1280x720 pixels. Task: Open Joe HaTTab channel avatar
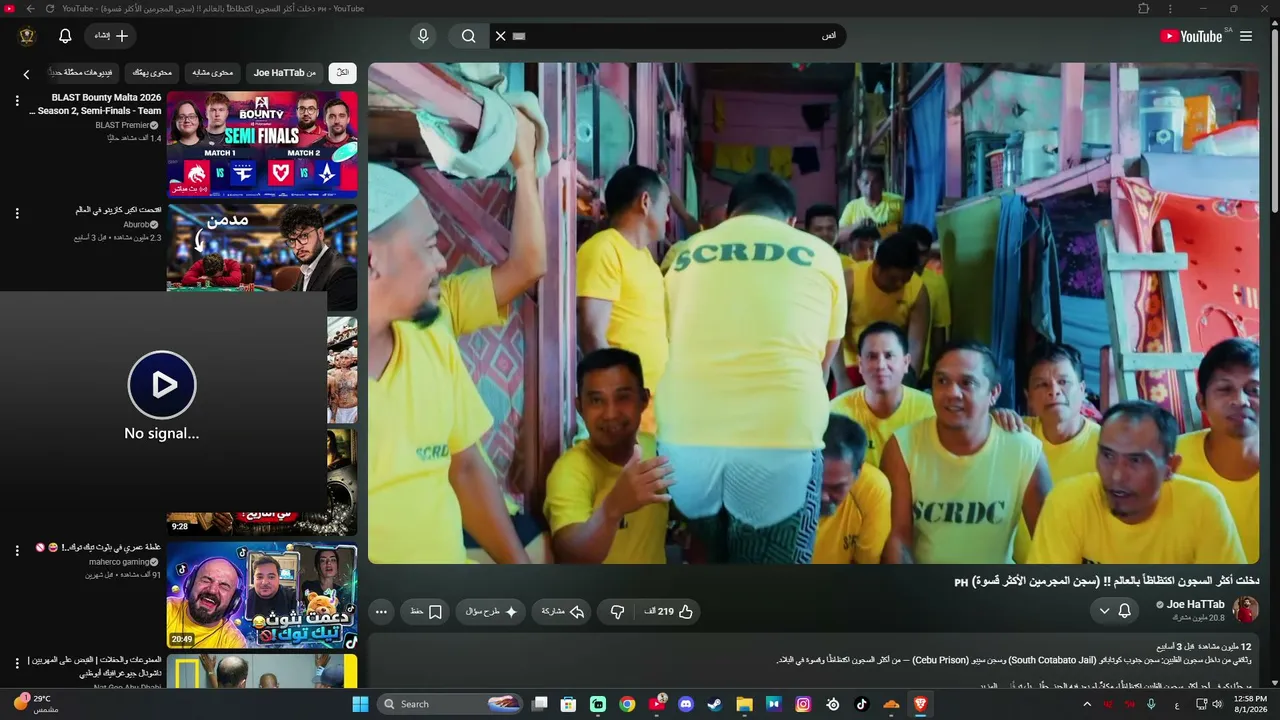(1245, 610)
